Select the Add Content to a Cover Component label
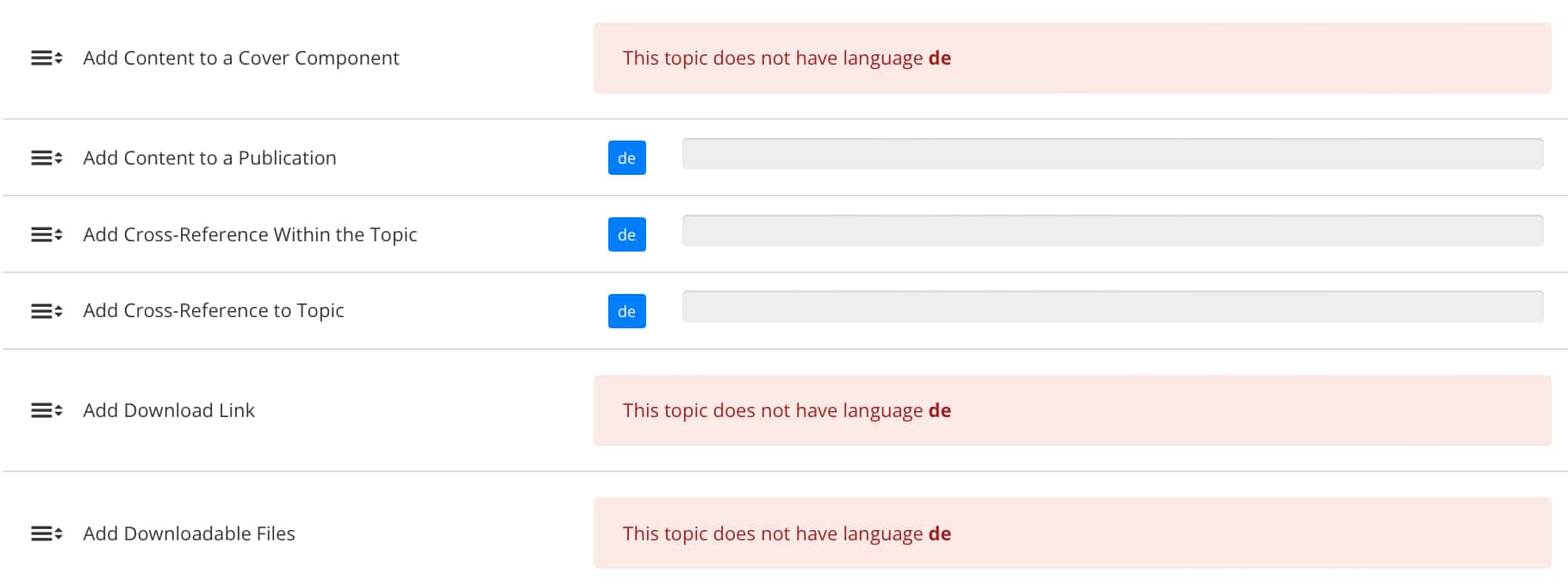1568x586 pixels. pyautogui.click(x=241, y=58)
